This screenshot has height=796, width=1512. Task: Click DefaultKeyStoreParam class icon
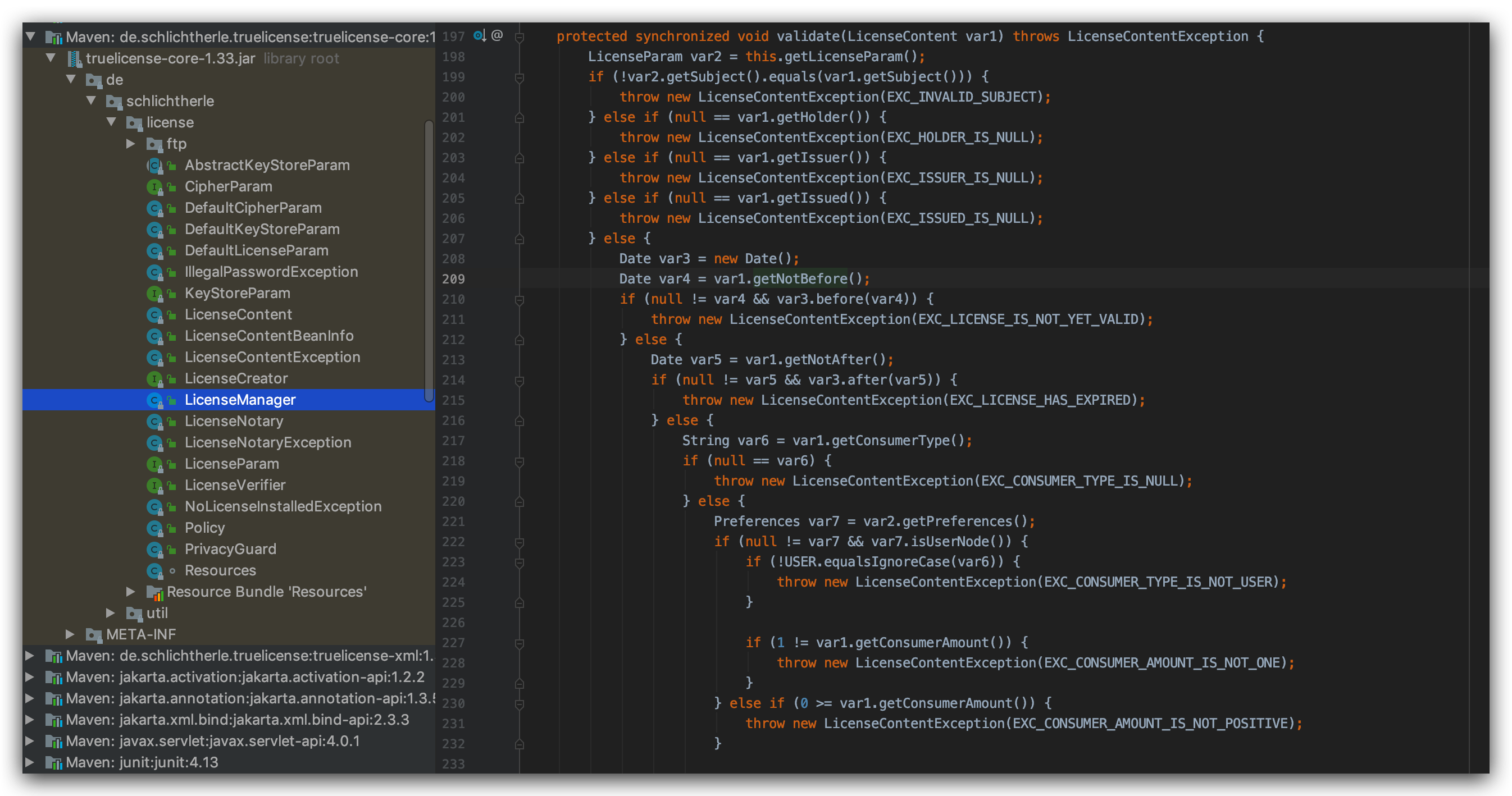tap(154, 230)
